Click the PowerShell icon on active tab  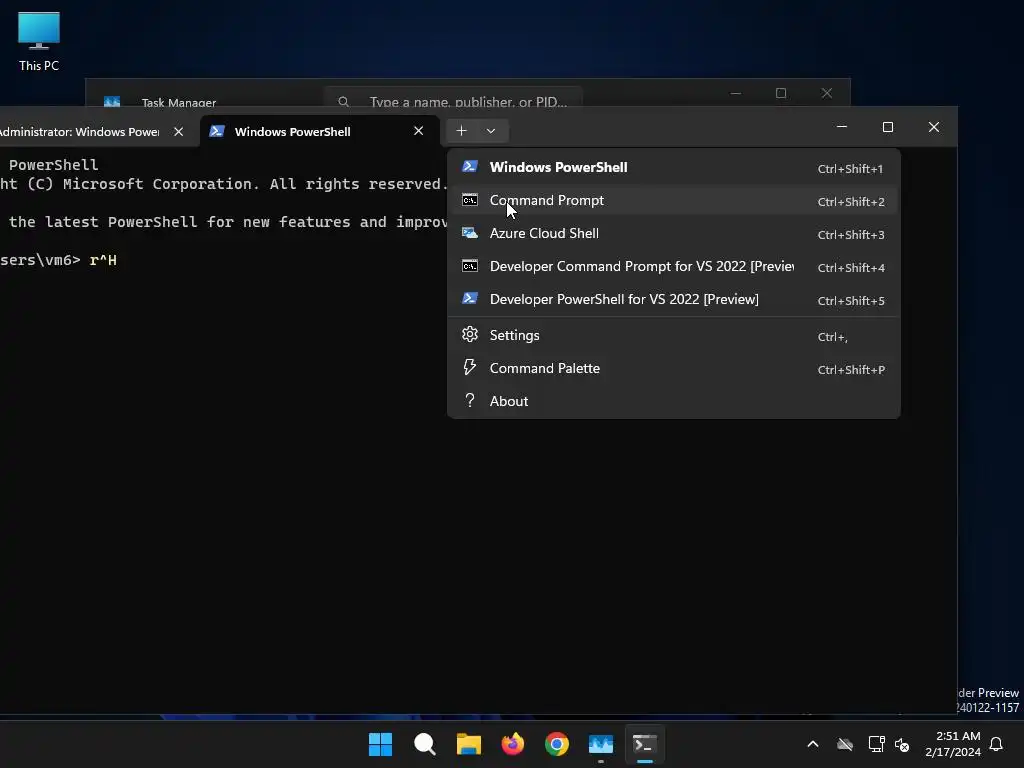217,131
